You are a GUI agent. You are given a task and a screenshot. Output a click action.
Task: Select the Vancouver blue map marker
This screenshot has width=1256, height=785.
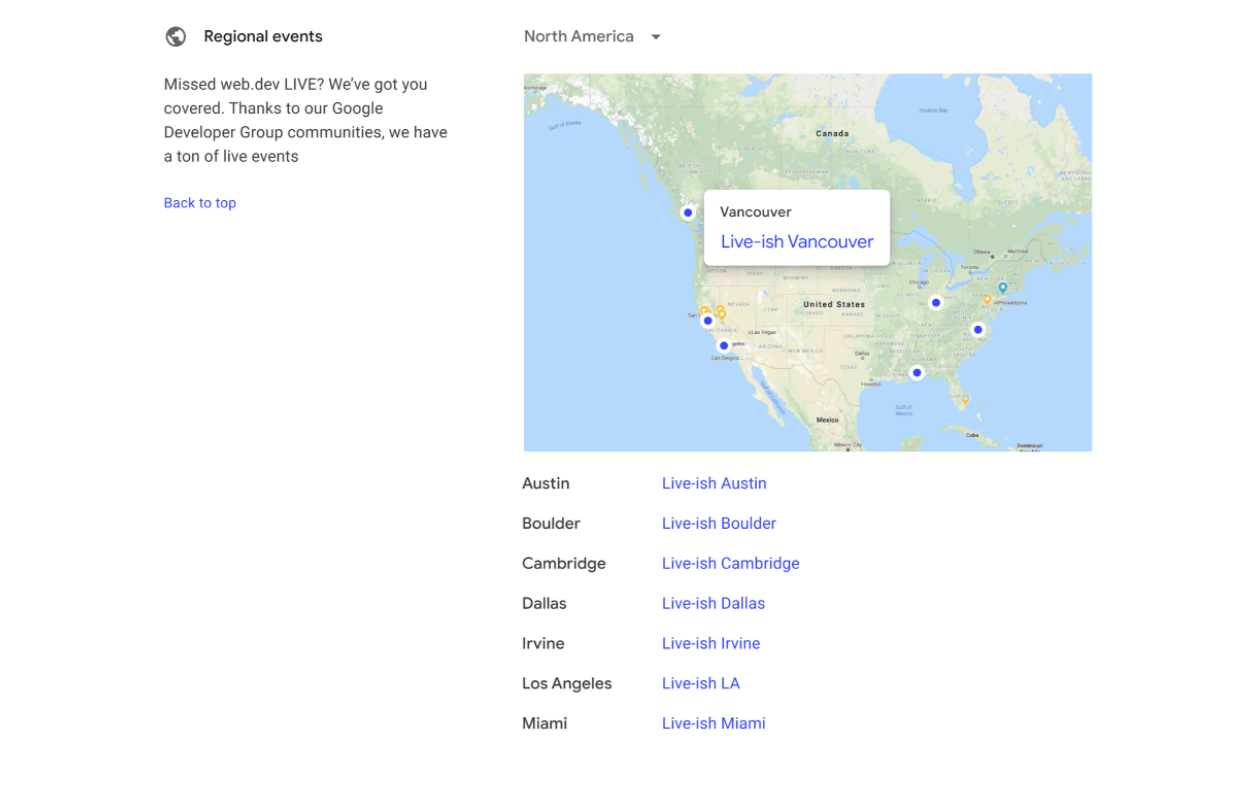[x=687, y=212]
